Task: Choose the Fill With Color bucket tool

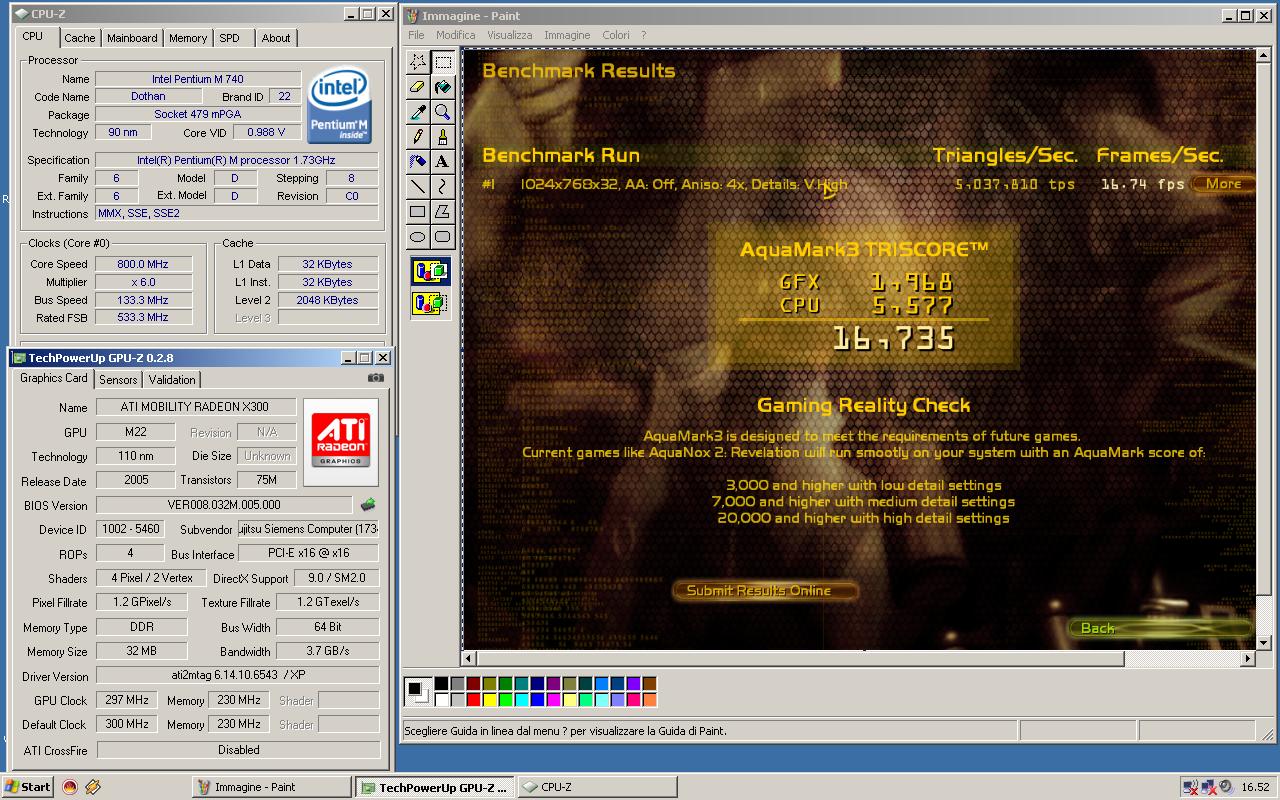Action: tap(443, 87)
